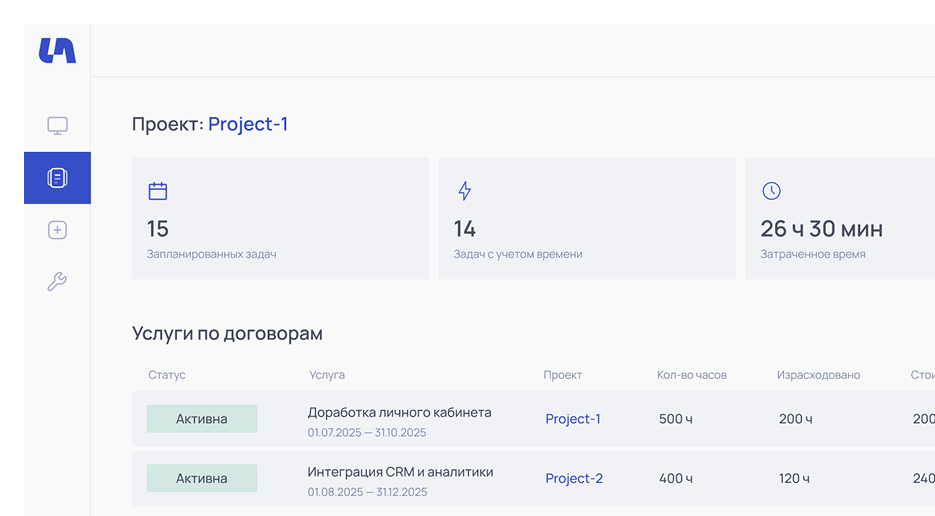This screenshot has width=935, height=516.
Task: Sort by the Израсходовано column header
Action: coord(818,375)
